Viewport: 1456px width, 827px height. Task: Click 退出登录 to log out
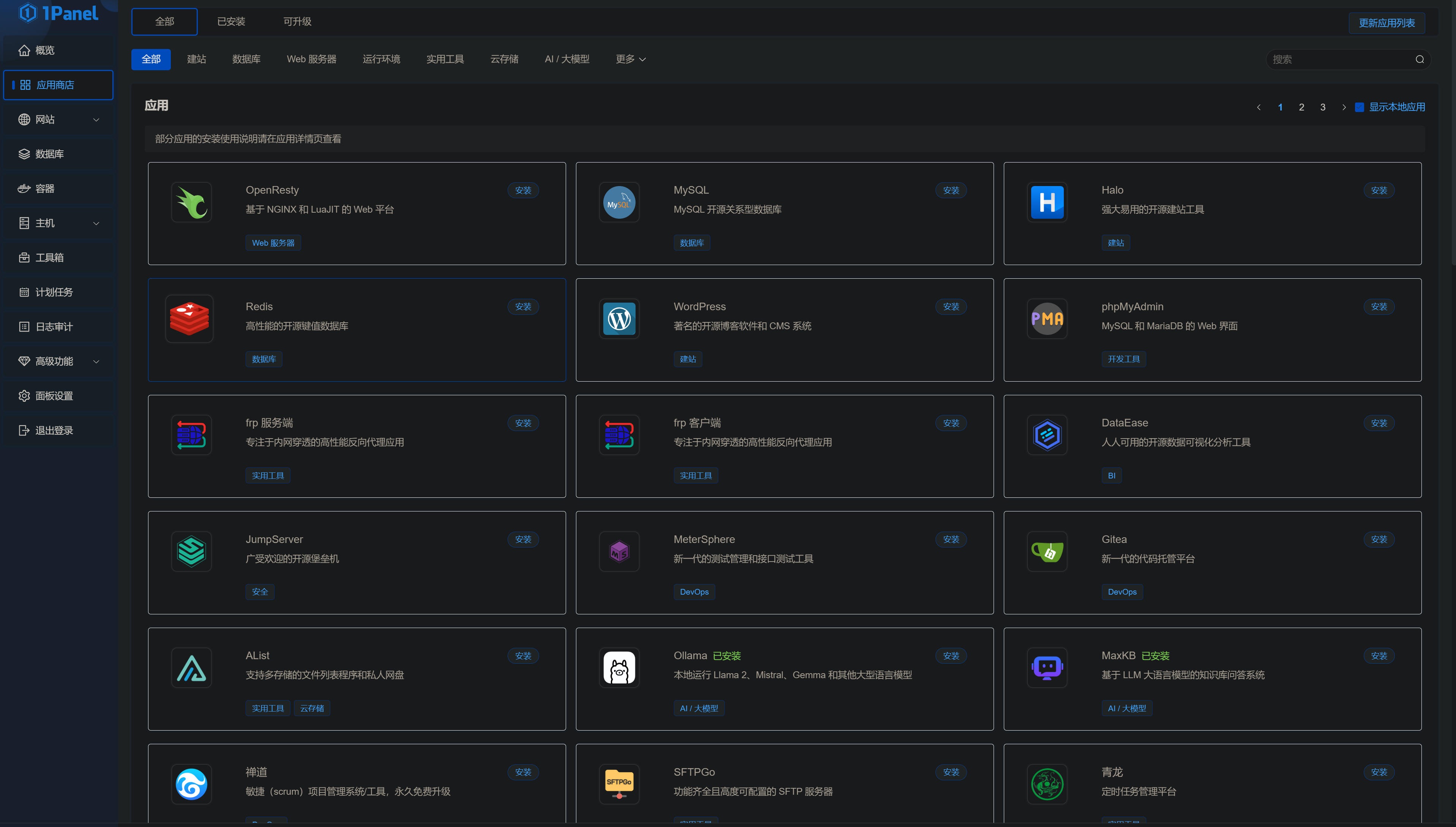point(58,431)
